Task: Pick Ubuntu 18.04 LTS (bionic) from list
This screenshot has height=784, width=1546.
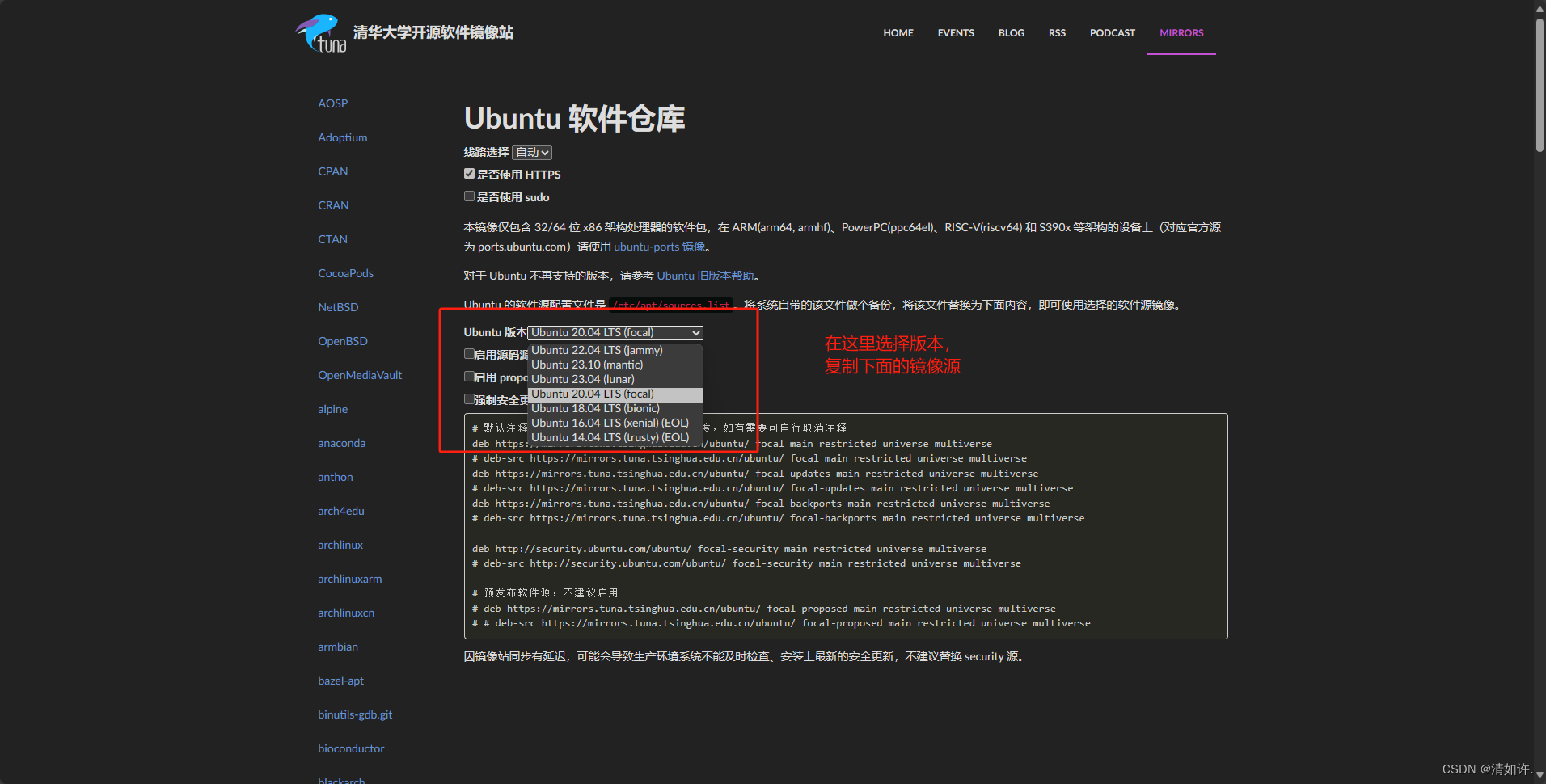Action: (x=595, y=408)
